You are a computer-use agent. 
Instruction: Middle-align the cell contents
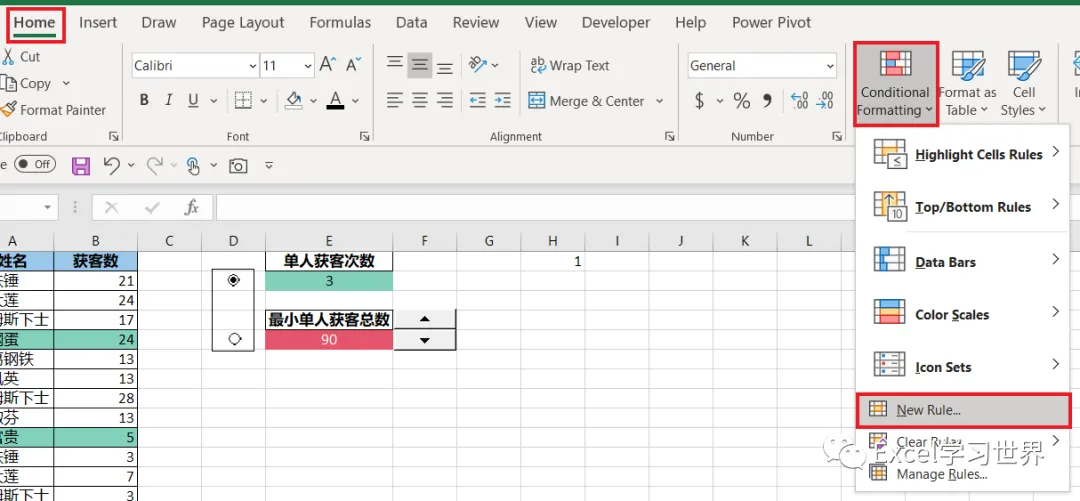coord(419,65)
